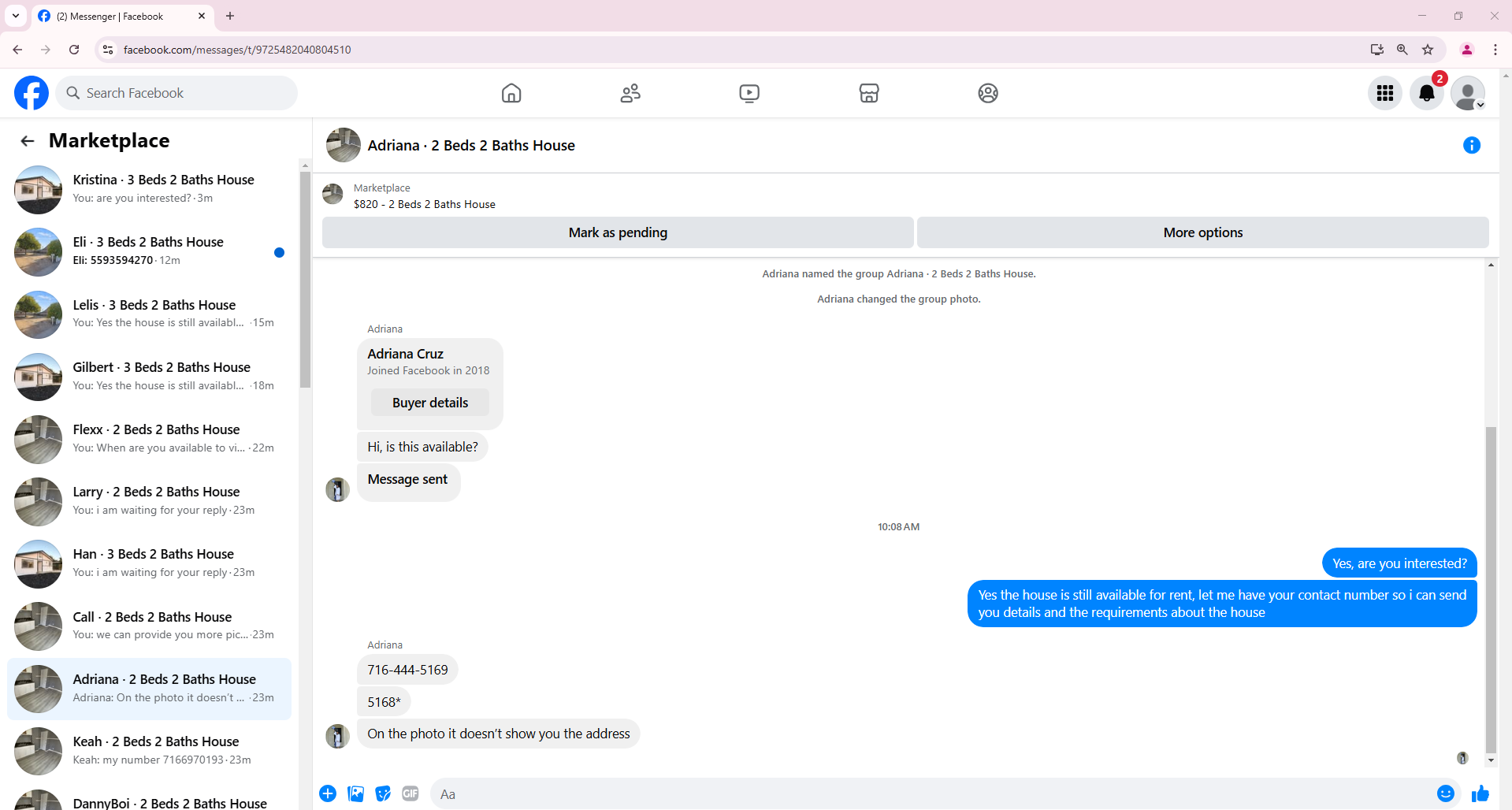Open the Marketplace storefront icon
The image size is (1512, 810).
point(869,93)
